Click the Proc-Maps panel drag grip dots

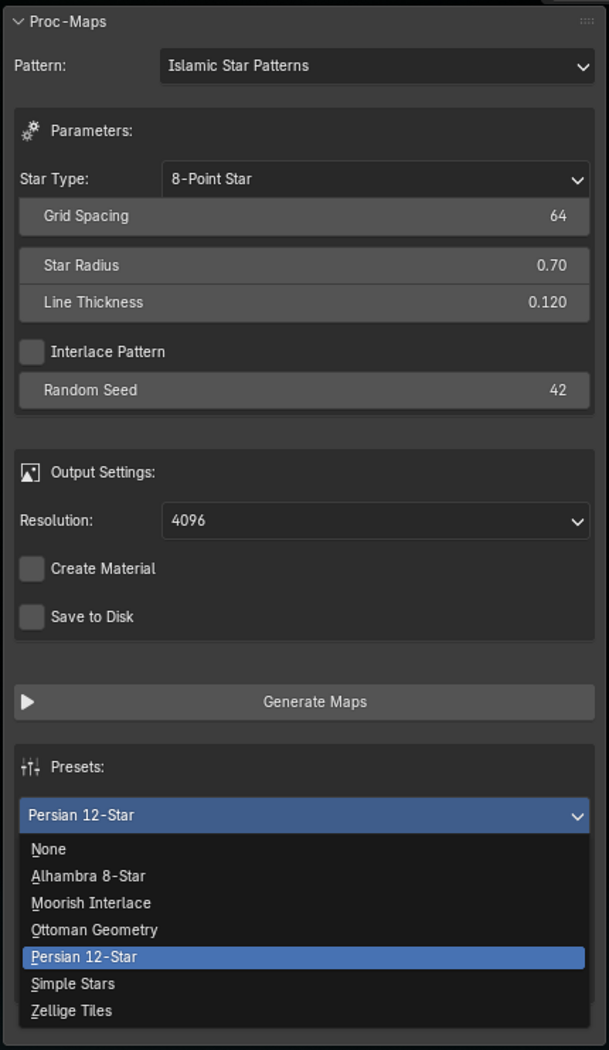(x=587, y=21)
